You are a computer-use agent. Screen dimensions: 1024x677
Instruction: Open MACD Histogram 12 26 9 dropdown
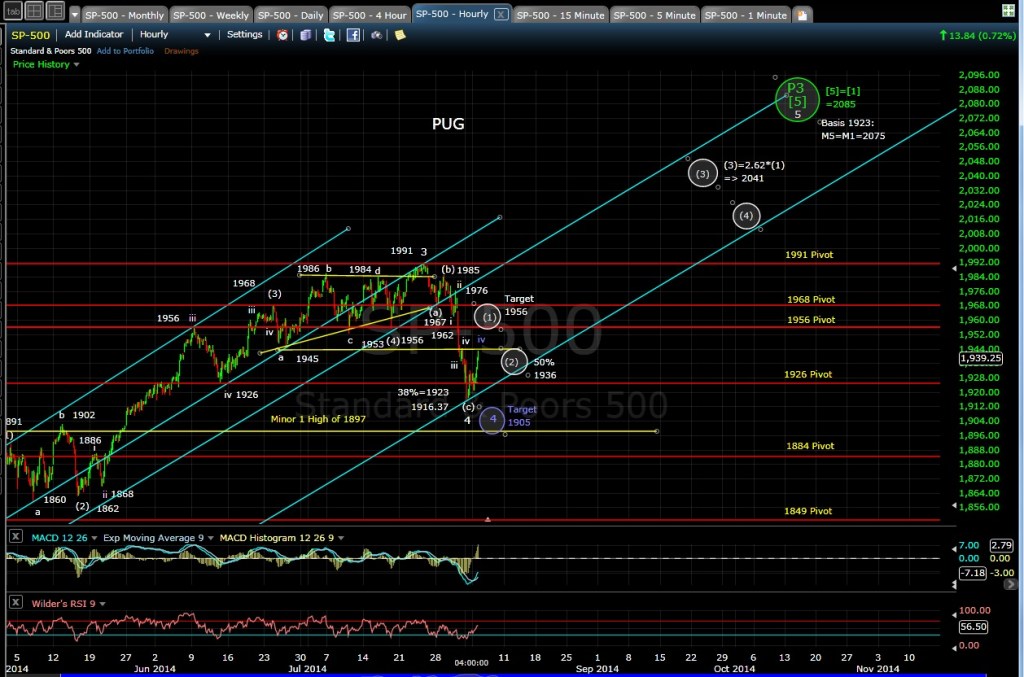pos(340,538)
